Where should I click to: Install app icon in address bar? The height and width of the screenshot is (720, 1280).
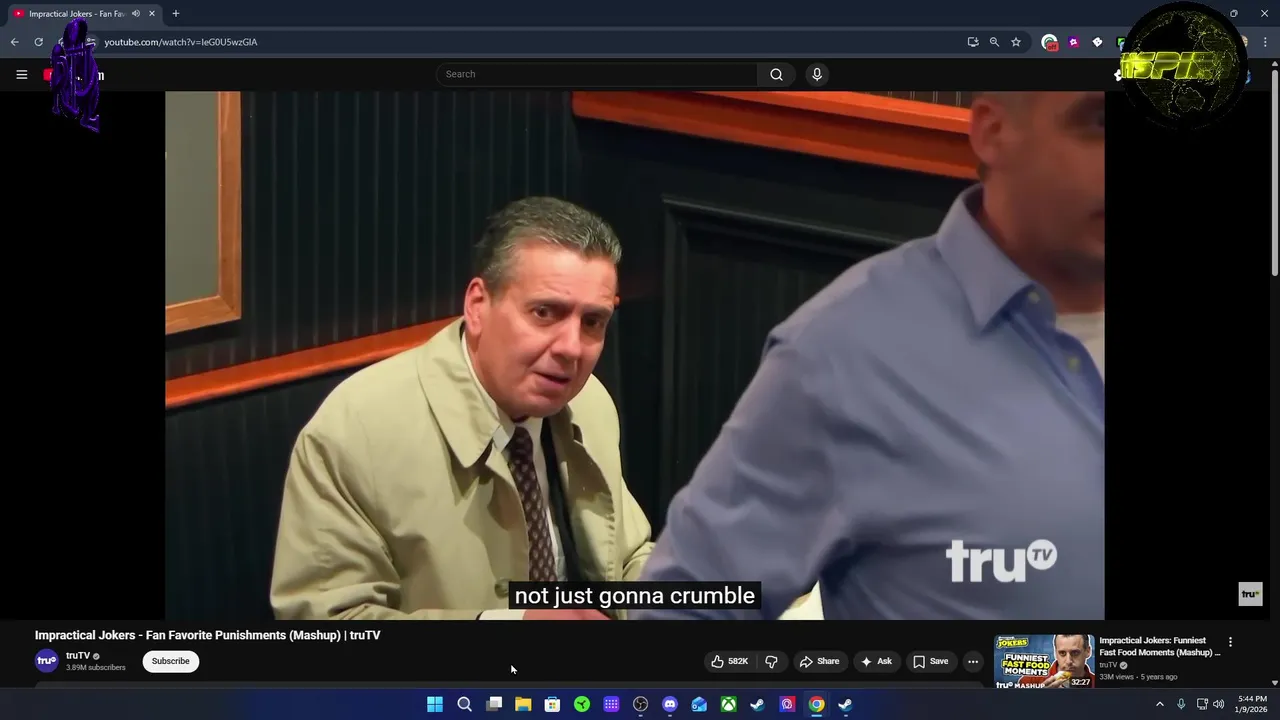973,42
